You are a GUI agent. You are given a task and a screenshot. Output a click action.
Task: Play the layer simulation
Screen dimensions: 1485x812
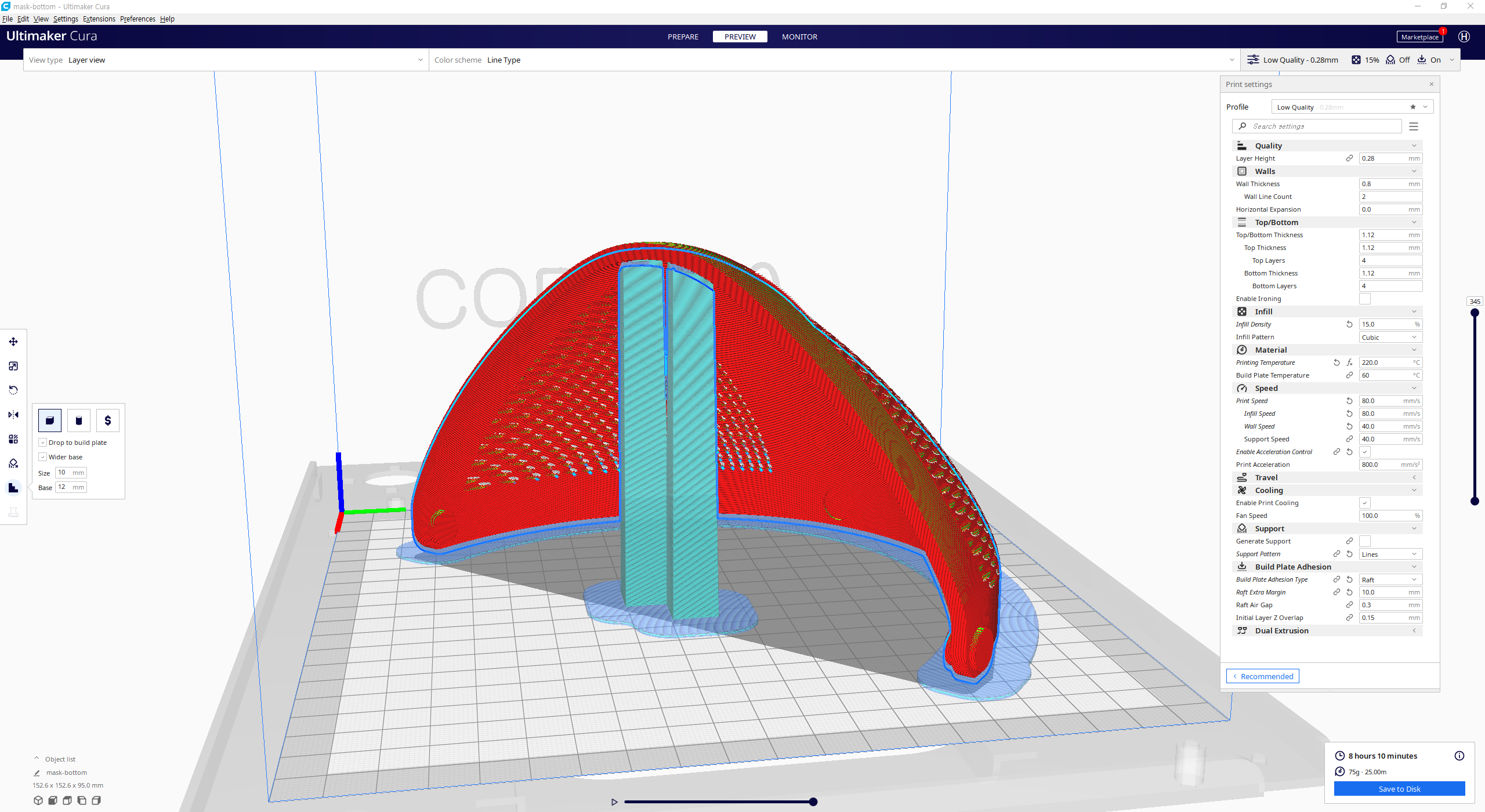tap(614, 802)
